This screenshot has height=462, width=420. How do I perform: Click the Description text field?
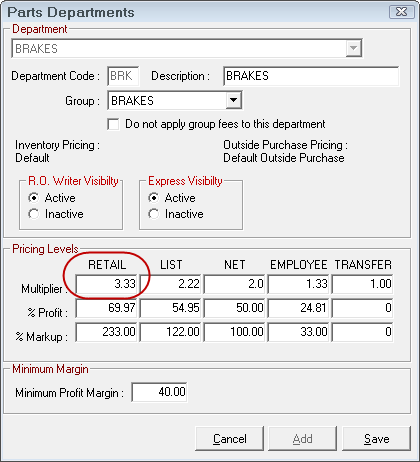click(311, 76)
